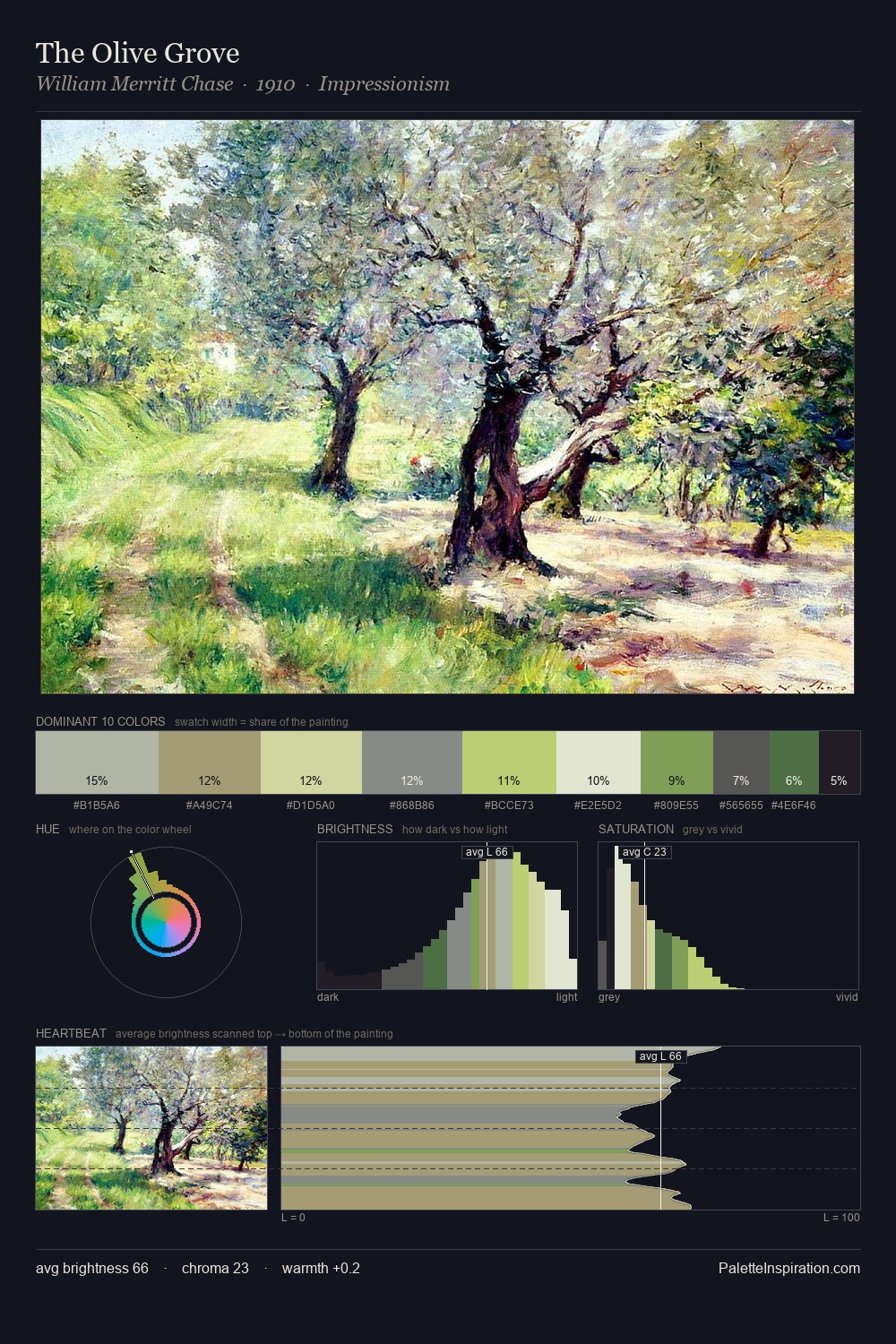The width and height of the screenshot is (896, 1344).
Task: Click hex code '#BCCE73' text
Action: click(x=509, y=806)
